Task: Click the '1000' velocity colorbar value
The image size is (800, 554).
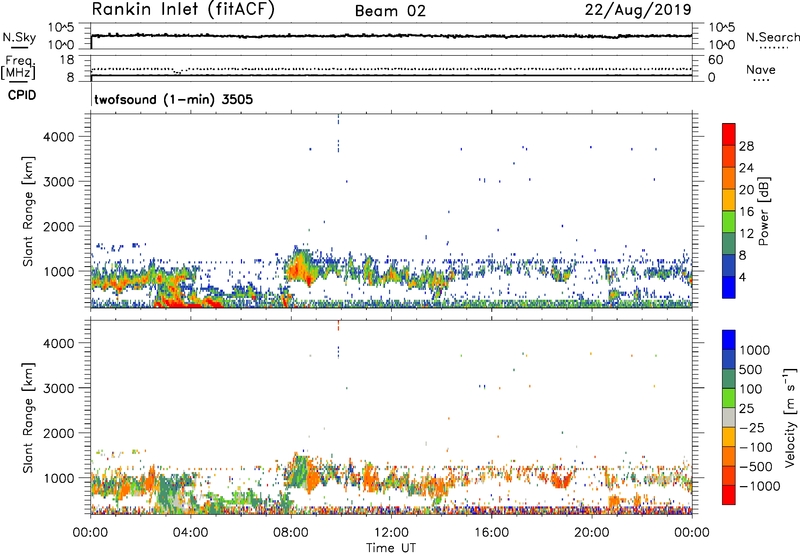Action: click(x=755, y=350)
